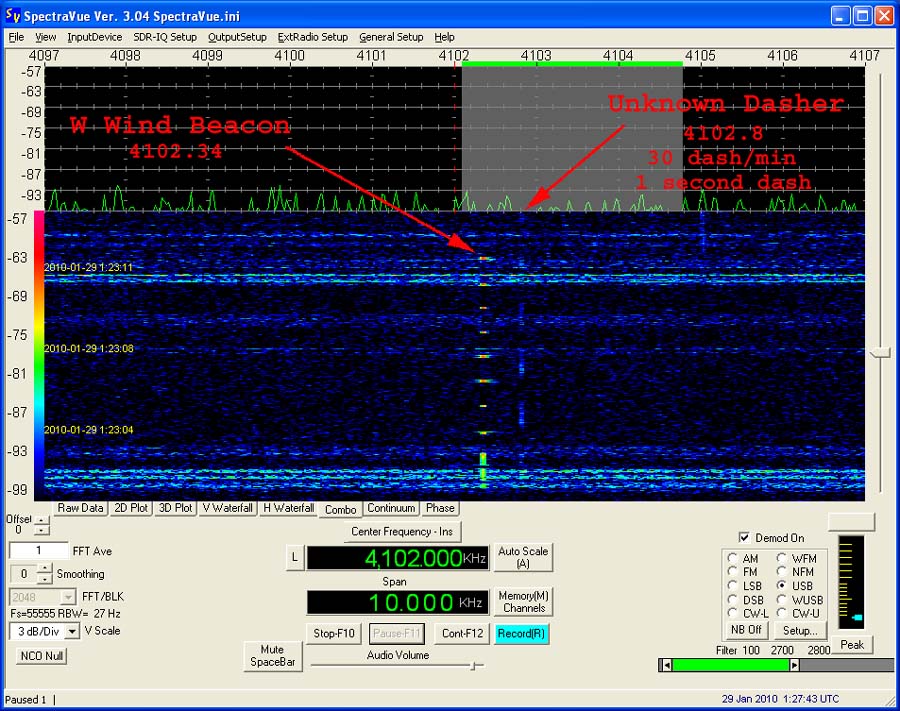Viewport: 900px width, 711px height.
Task: Expand the V Scale dB/Div dropdown
Action: (x=72, y=632)
